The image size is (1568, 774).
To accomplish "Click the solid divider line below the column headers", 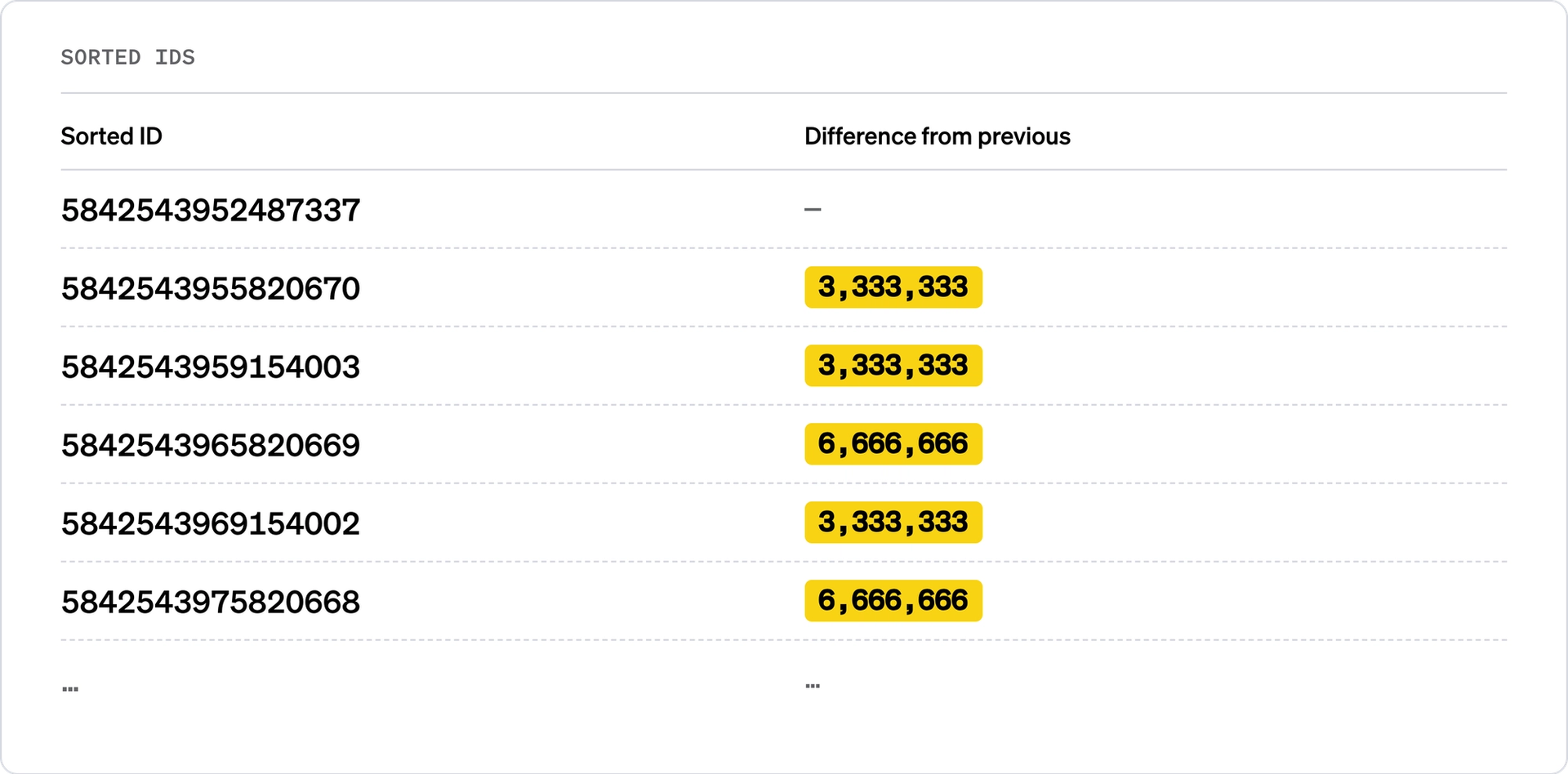I will pyautogui.click(x=784, y=170).
